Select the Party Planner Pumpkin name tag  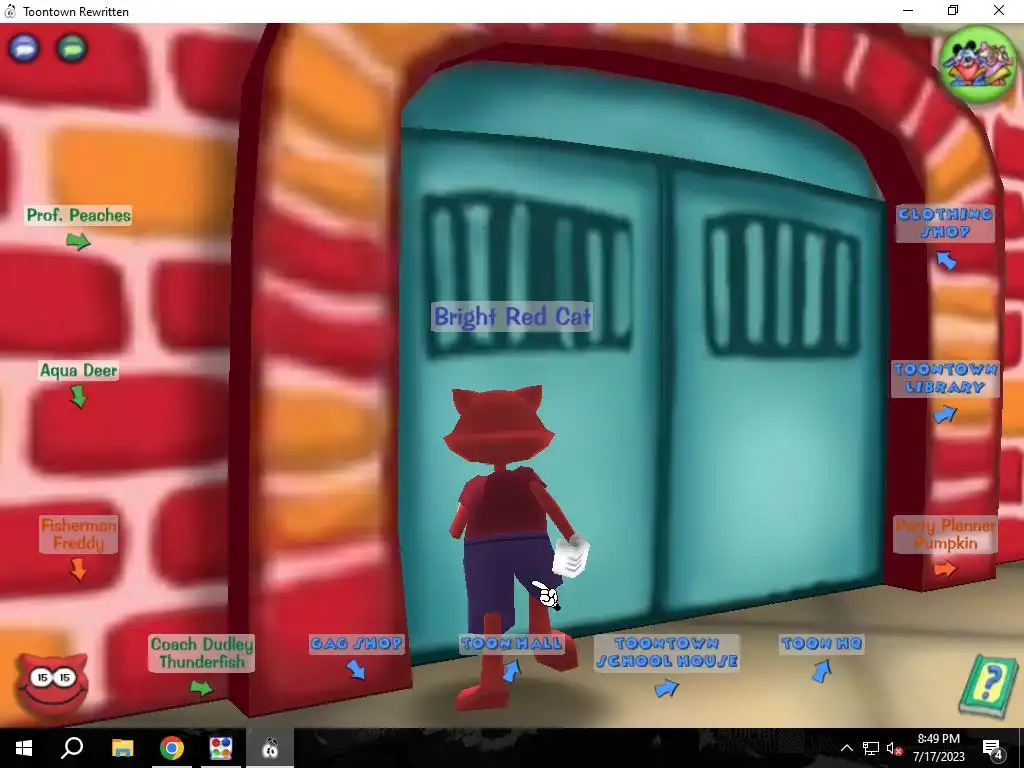pyautogui.click(x=945, y=534)
